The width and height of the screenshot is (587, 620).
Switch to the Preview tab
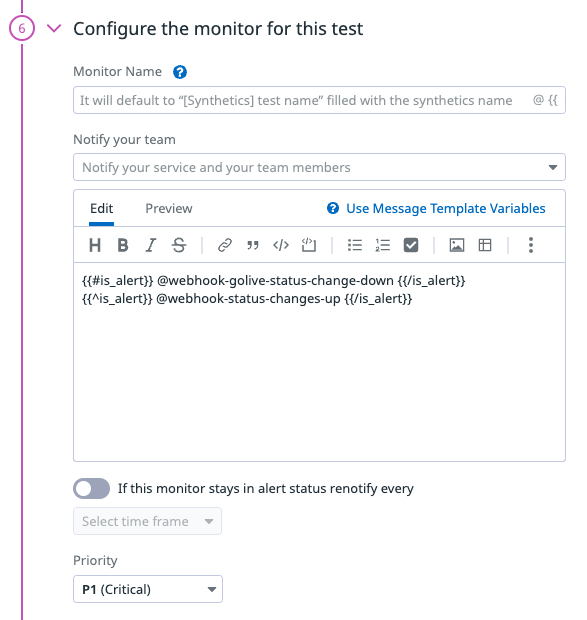pyautogui.click(x=169, y=208)
